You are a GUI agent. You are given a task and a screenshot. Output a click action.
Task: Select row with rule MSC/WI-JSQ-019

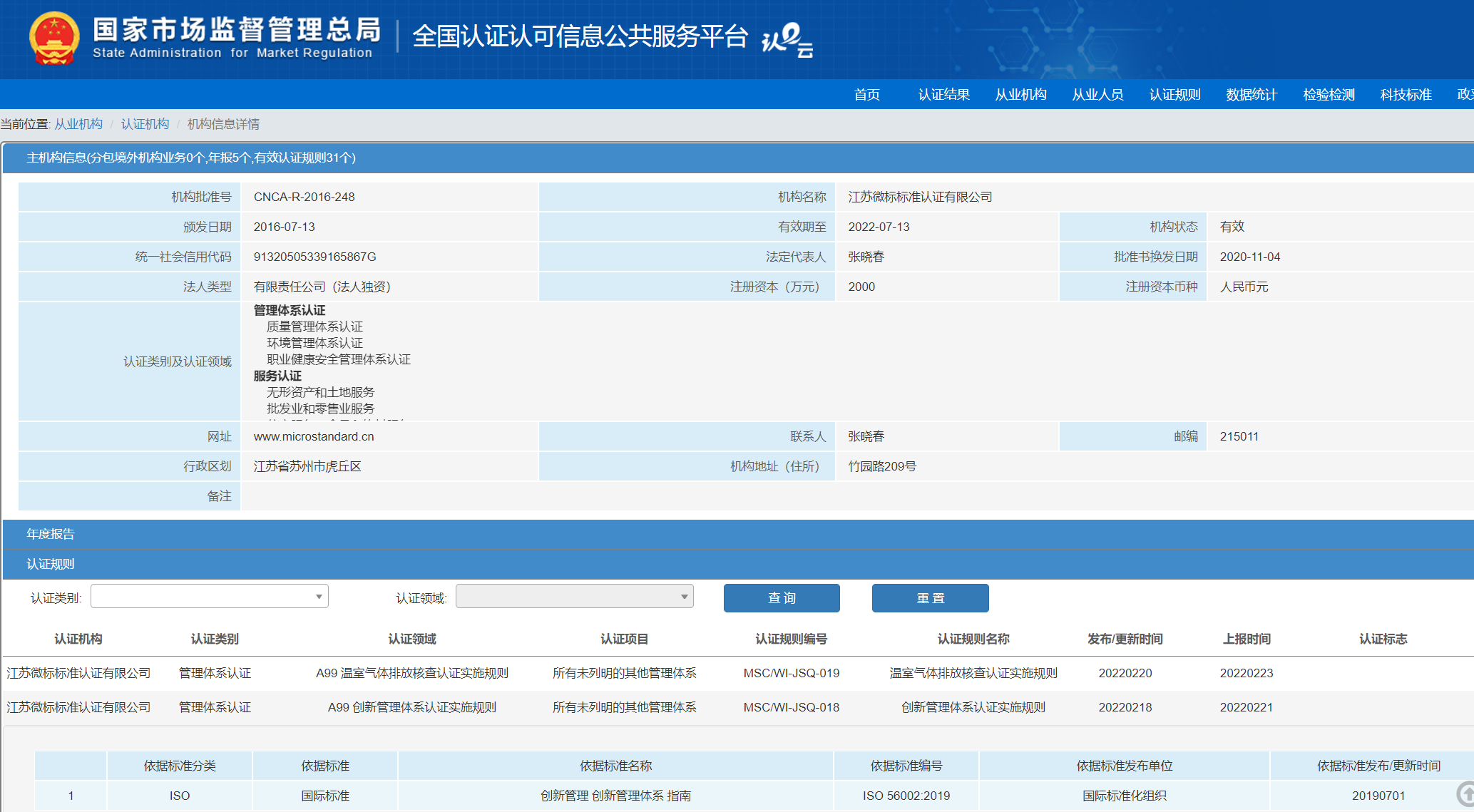(791, 673)
